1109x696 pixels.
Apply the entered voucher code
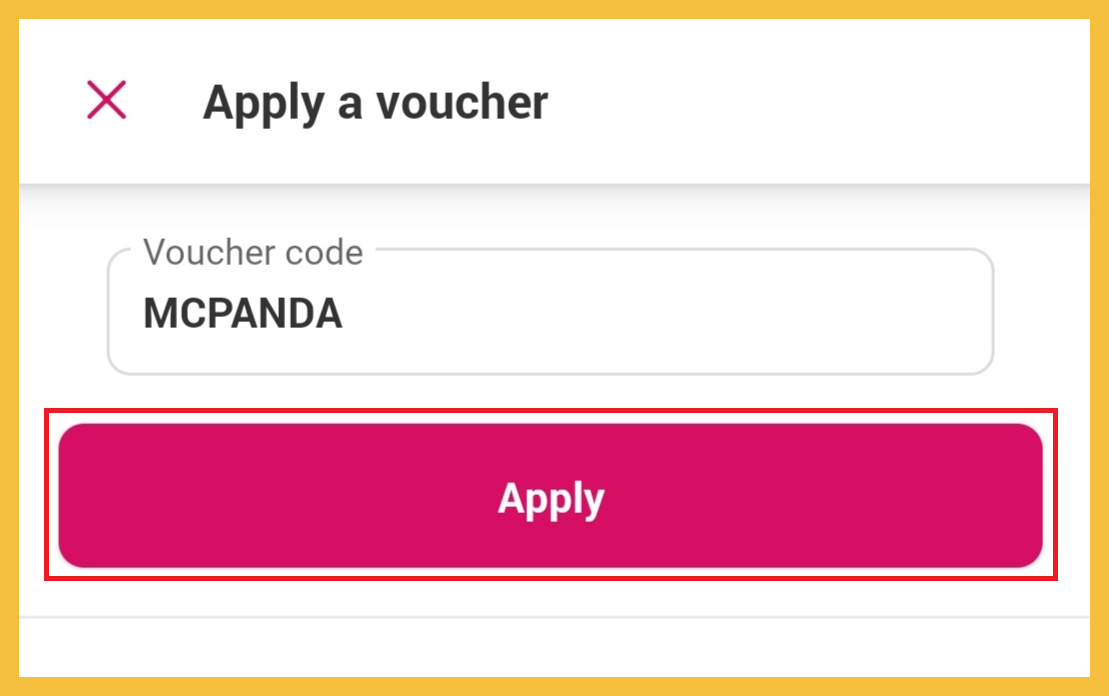coord(550,497)
